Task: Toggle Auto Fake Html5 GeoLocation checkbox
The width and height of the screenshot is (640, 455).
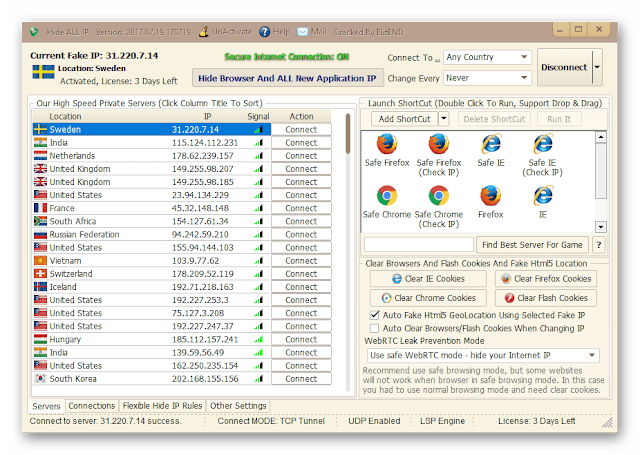Action: [x=374, y=315]
